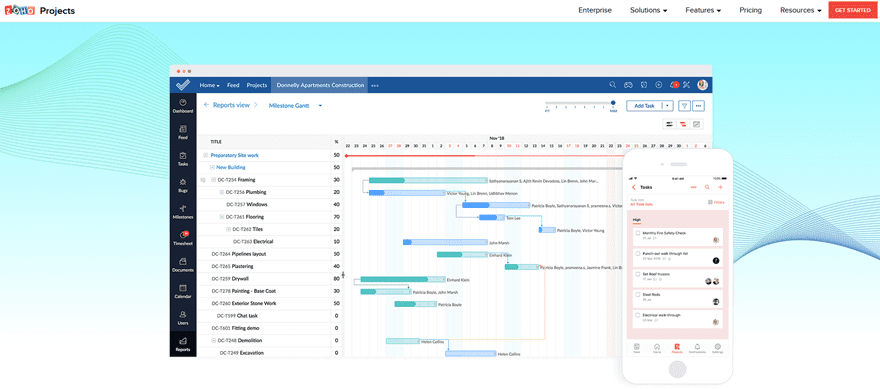Click the back arrow before Reports view

[x=207, y=105]
